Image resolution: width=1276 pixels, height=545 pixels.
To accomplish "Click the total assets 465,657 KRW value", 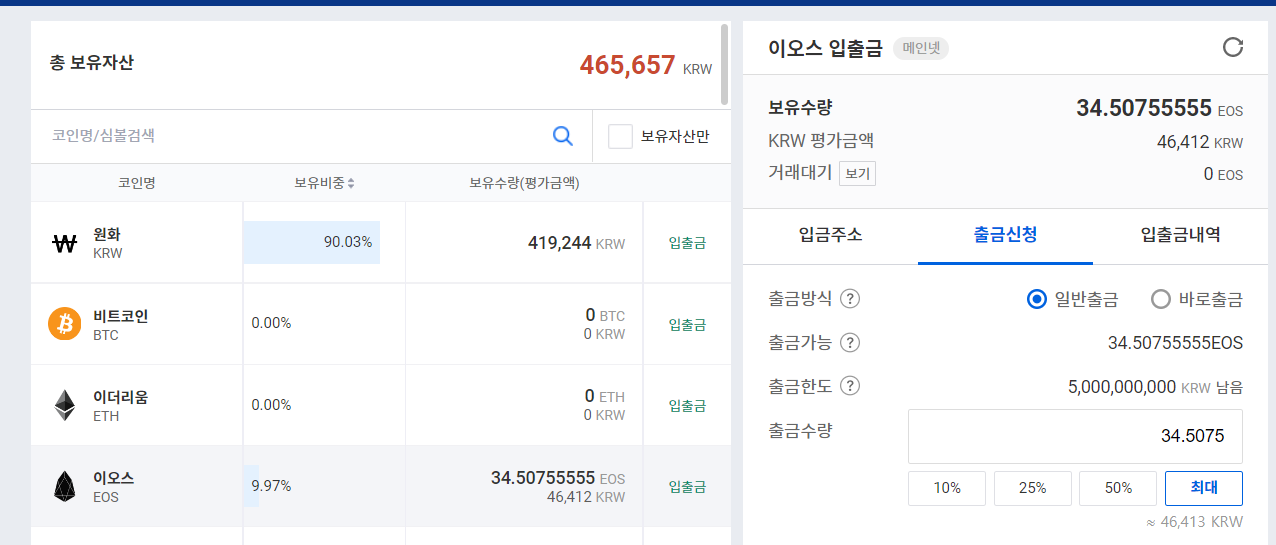I will click(x=646, y=66).
